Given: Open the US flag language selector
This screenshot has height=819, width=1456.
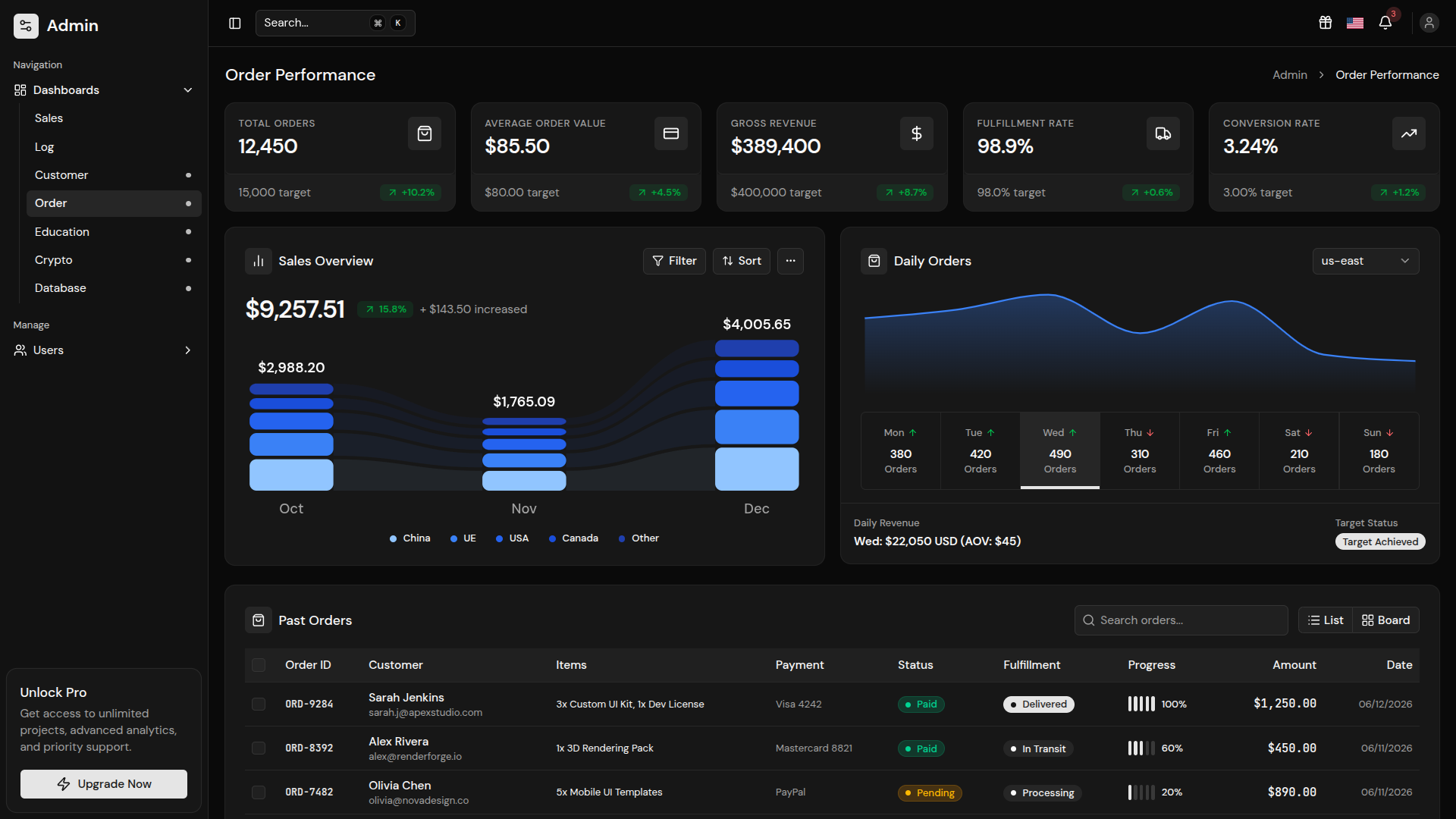Looking at the screenshot, I should pos(1355,23).
